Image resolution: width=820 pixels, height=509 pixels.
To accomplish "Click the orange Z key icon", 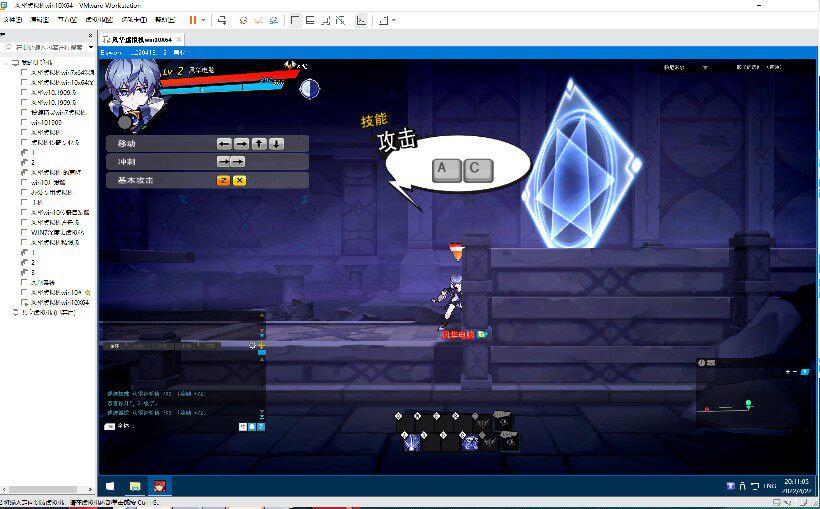I will point(223,180).
